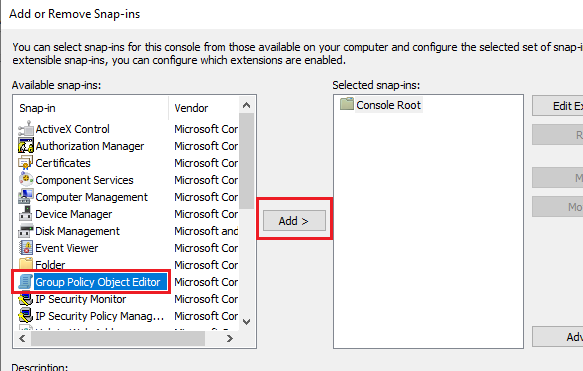
Task: Click the IP Security Policy Management icon
Action: (26, 316)
